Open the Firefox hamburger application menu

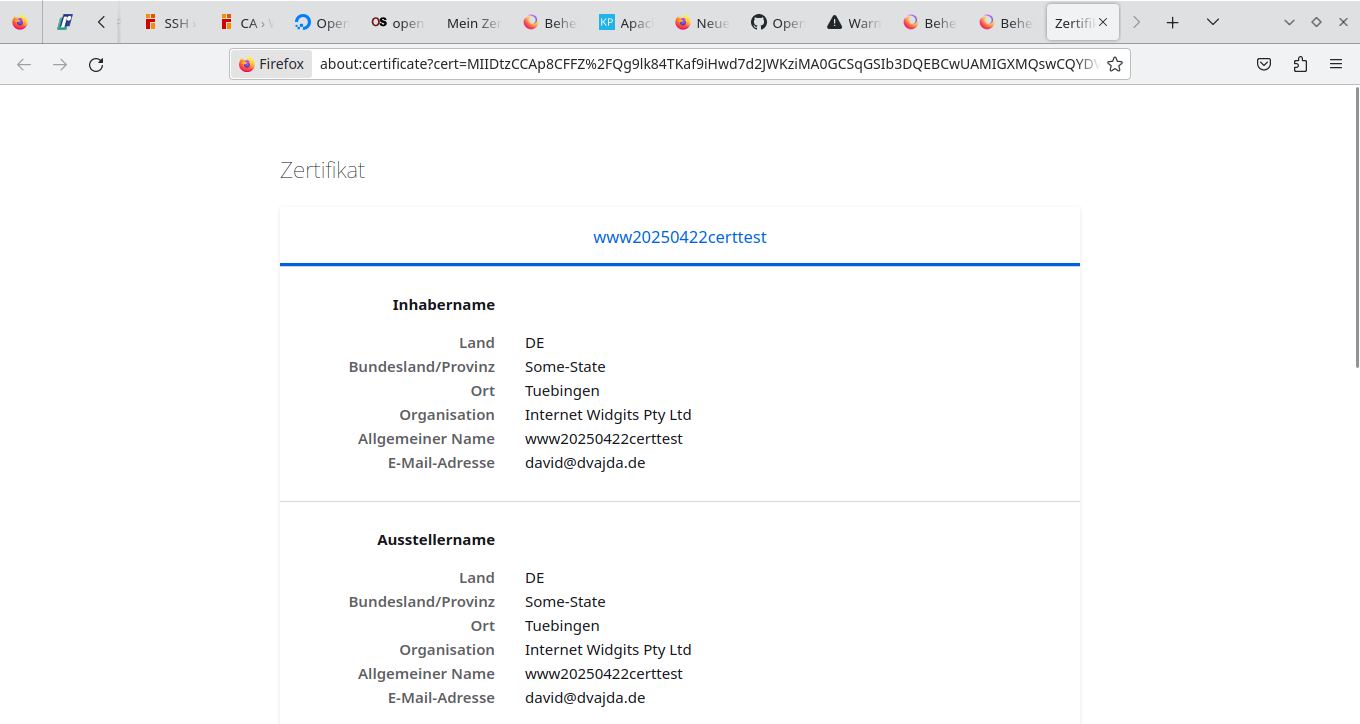click(1336, 65)
